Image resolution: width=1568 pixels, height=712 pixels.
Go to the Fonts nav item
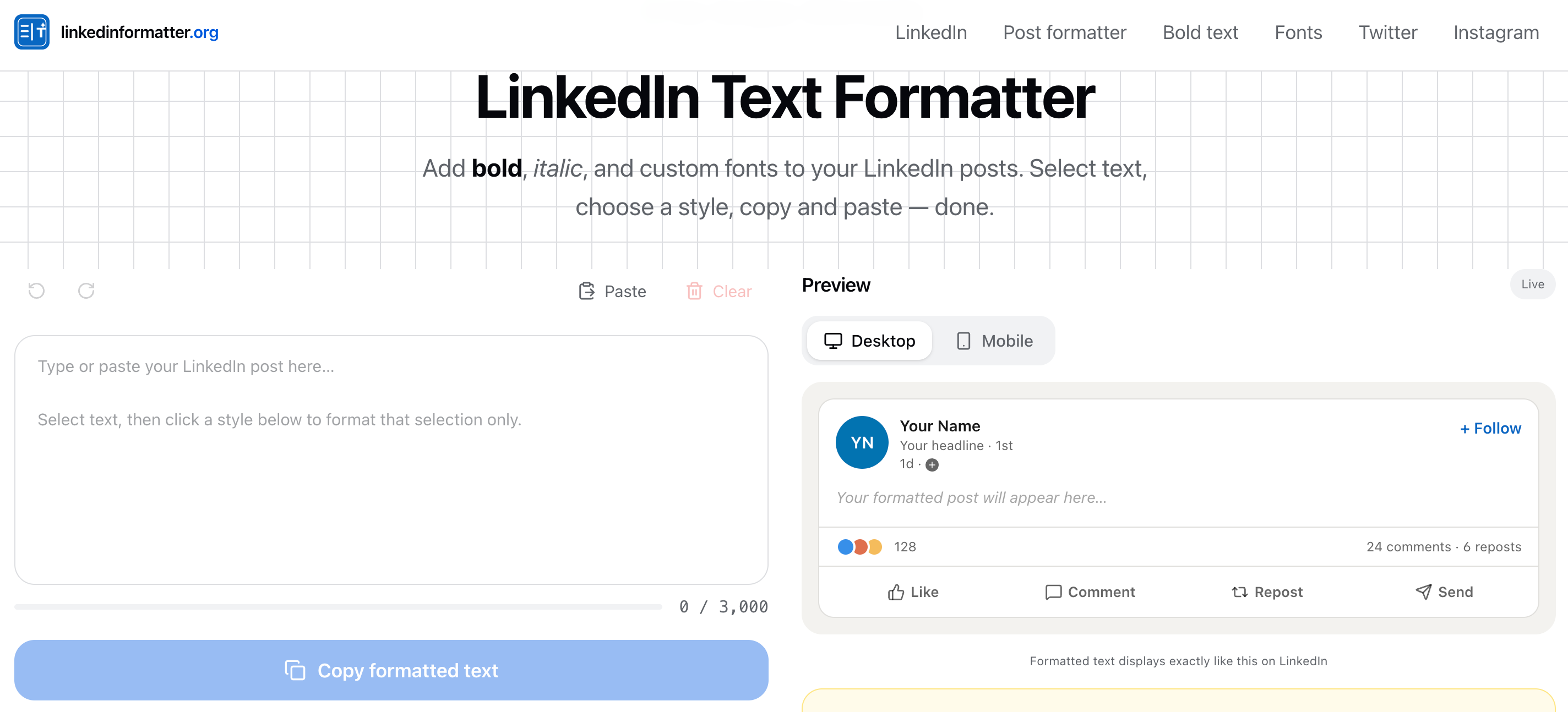tap(1298, 32)
